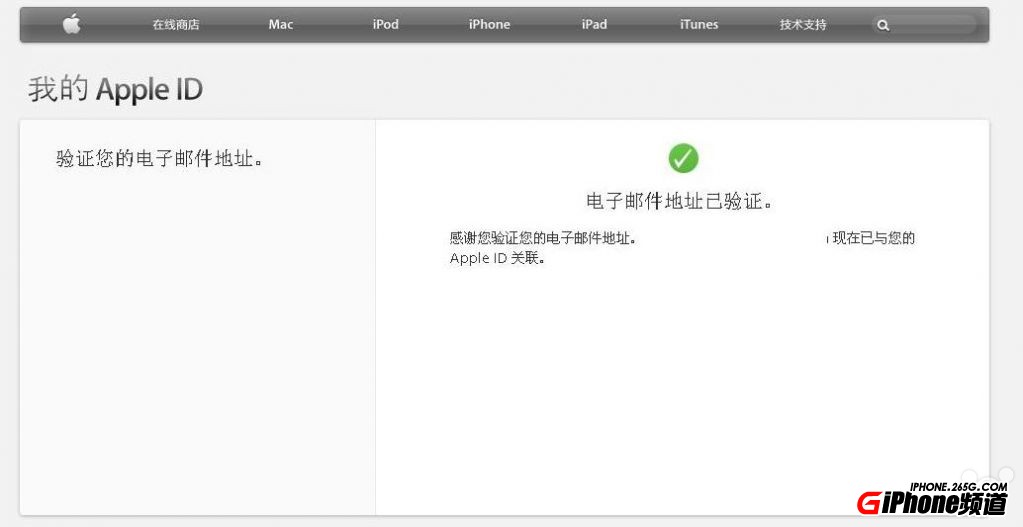Screen dimensions: 1023x527
Task: Click the 感谢您验证您的电子邮件地址。 message
Action: click(x=543, y=238)
